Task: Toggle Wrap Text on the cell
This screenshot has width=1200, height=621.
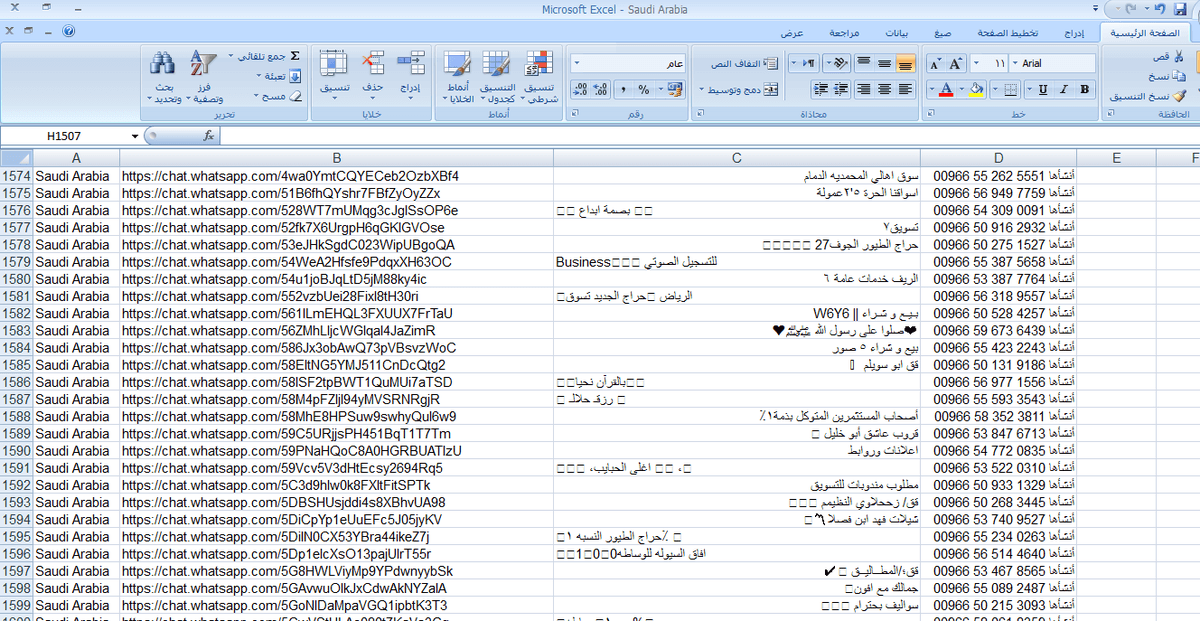Action: 742,63
